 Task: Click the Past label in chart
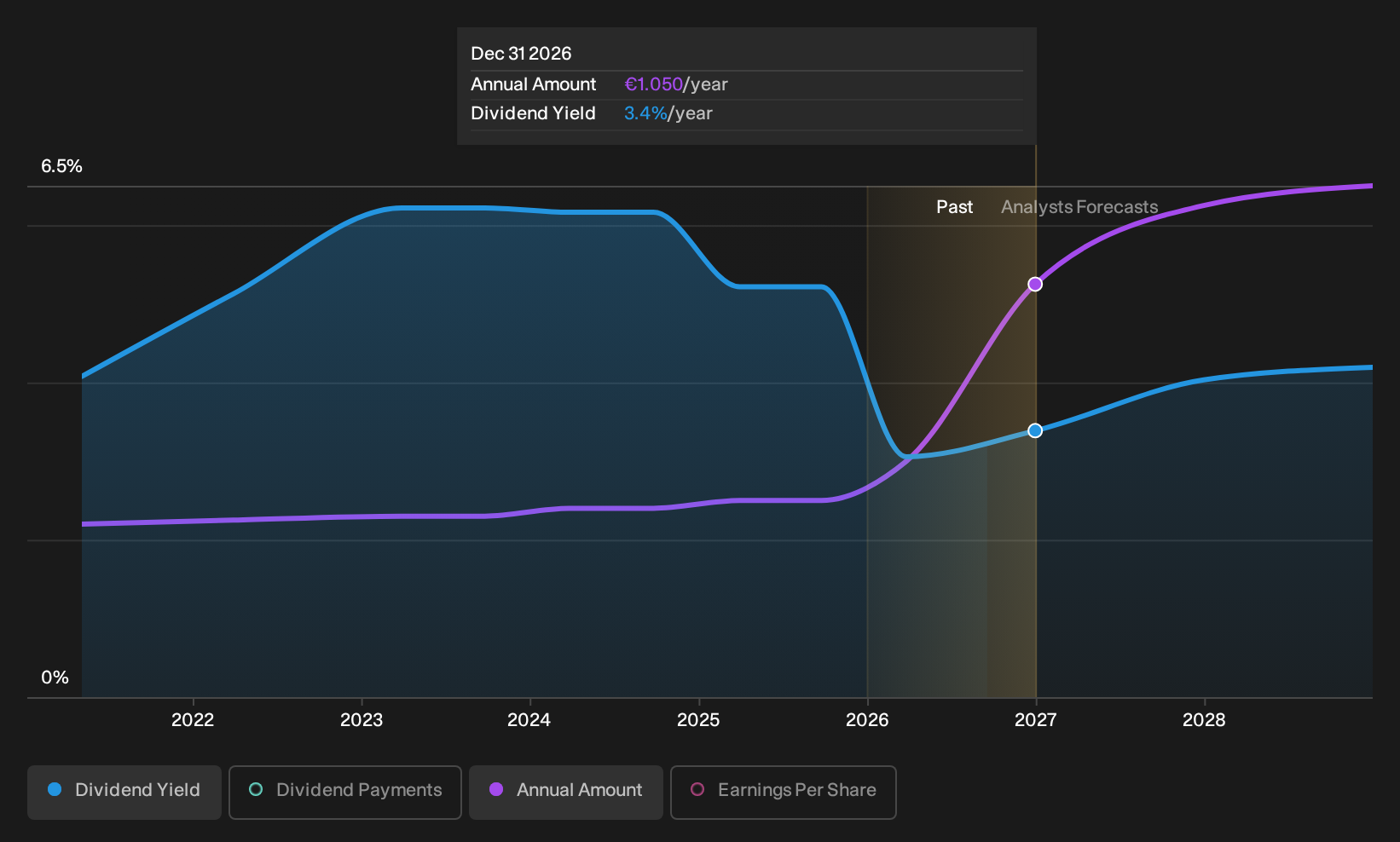[x=955, y=207]
